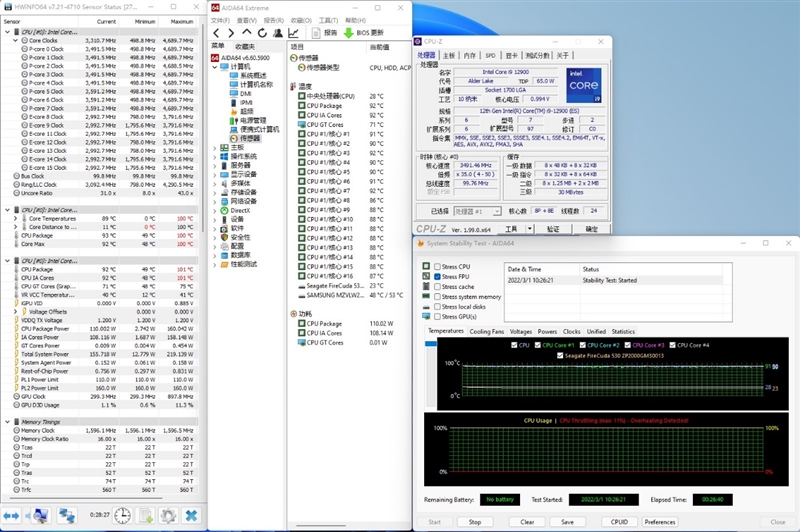Toggle Seagate FireCuda graph checkbox
The height and width of the screenshot is (532, 800).
pos(560,356)
